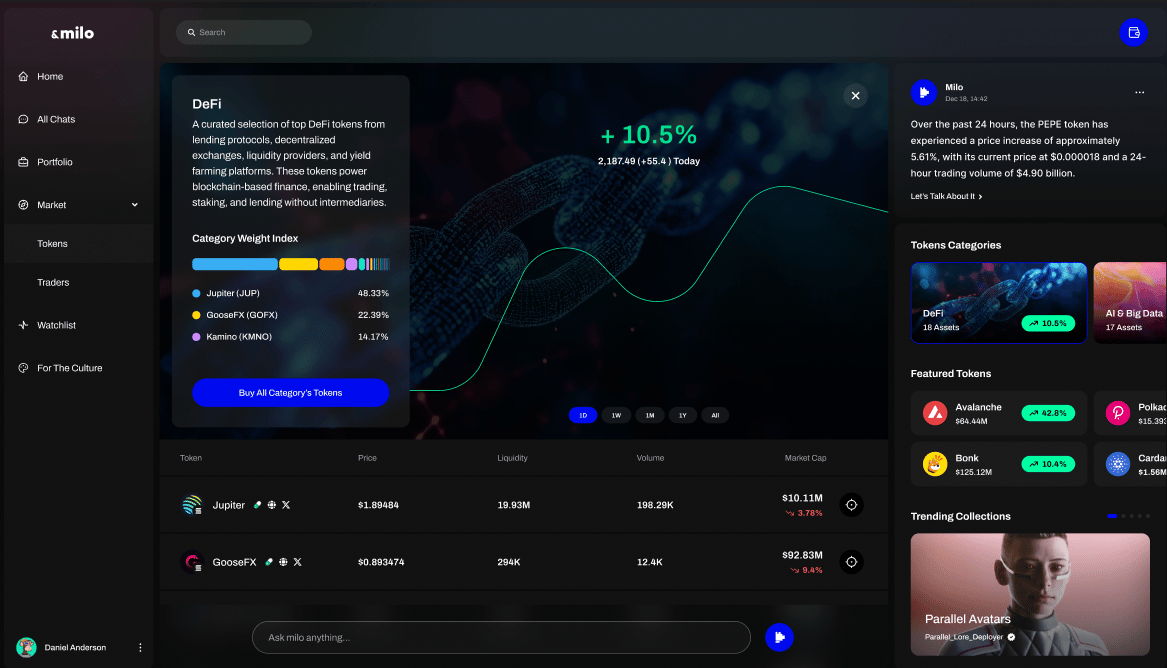Viewport: 1167px width, 668px height.
Task: Open the wallet icon at top right
Action: point(1133,32)
